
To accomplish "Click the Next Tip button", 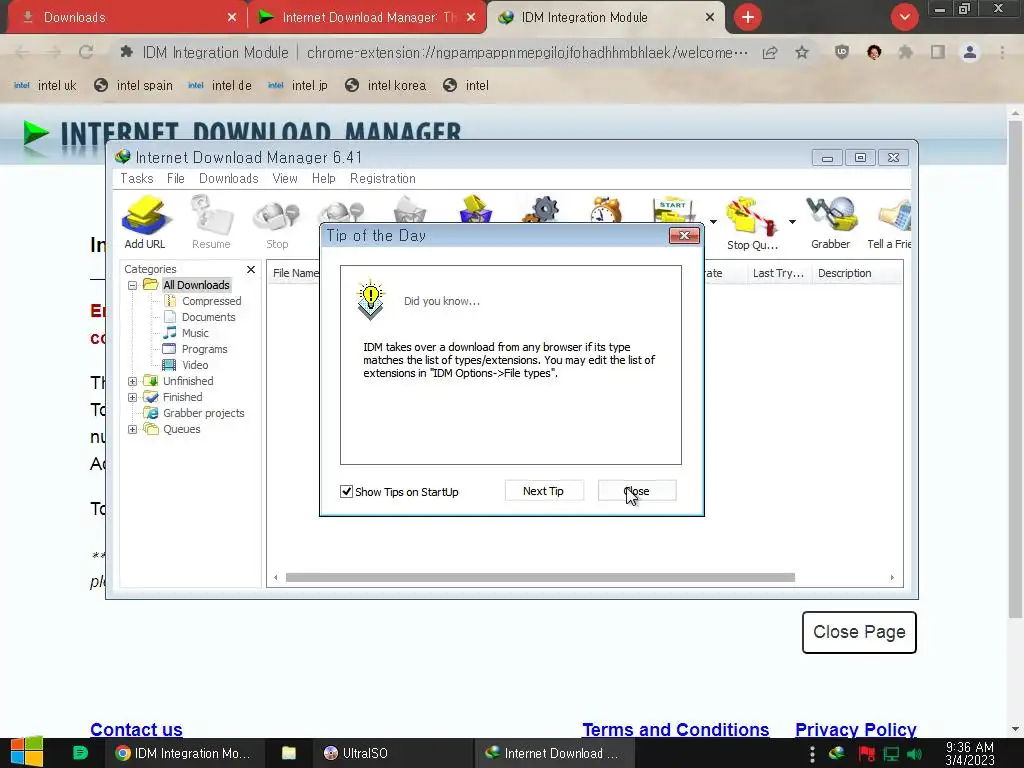I will click(x=543, y=491).
